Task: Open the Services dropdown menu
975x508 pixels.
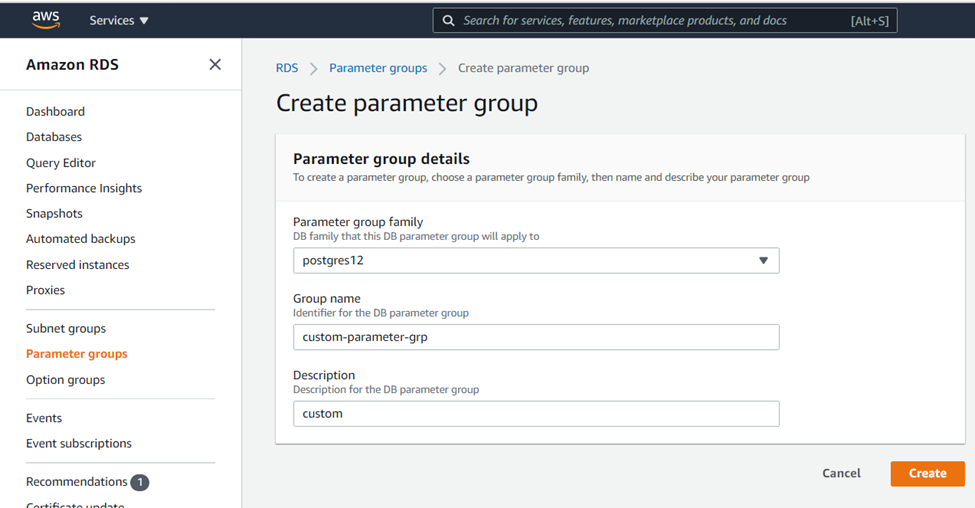Action: [x=119, y=20]
